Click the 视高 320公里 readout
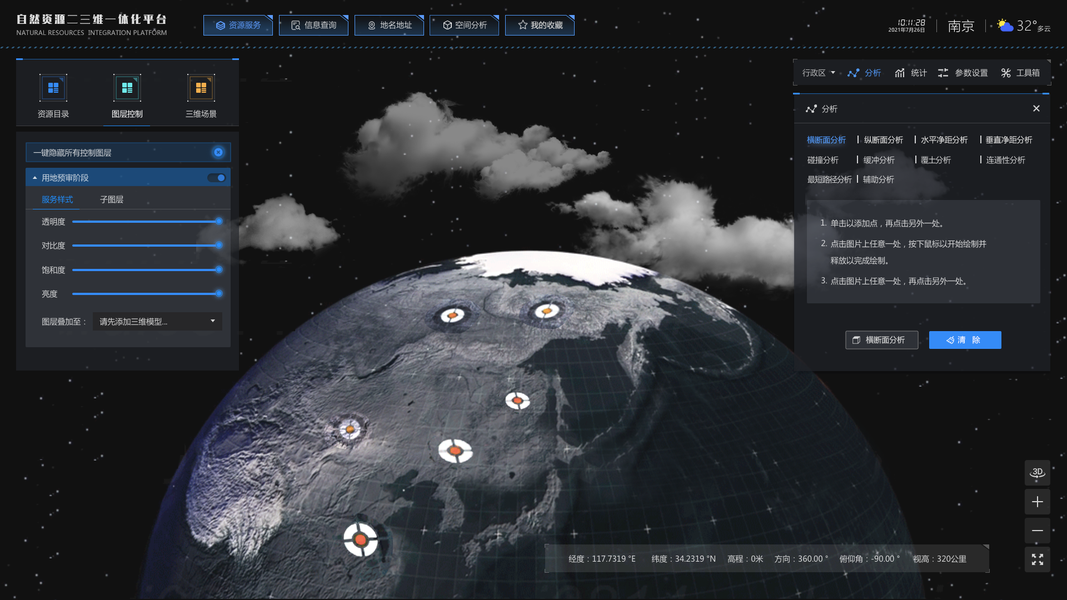The width and height of the screenshot is (1067, 600). click(940, 559)
